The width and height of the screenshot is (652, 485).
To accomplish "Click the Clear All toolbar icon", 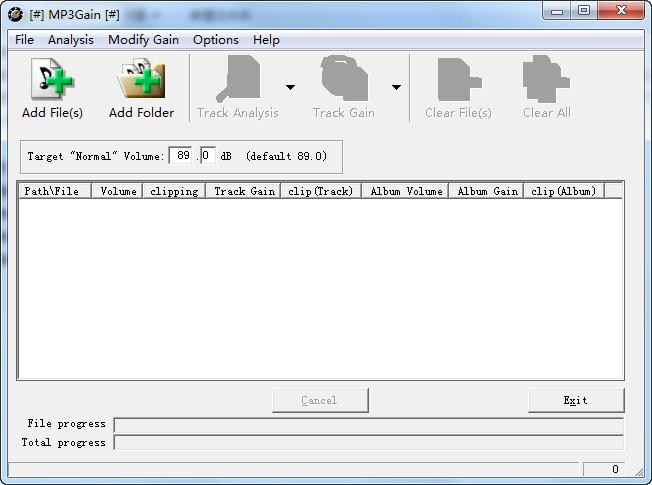I will [x=546, y=79].
